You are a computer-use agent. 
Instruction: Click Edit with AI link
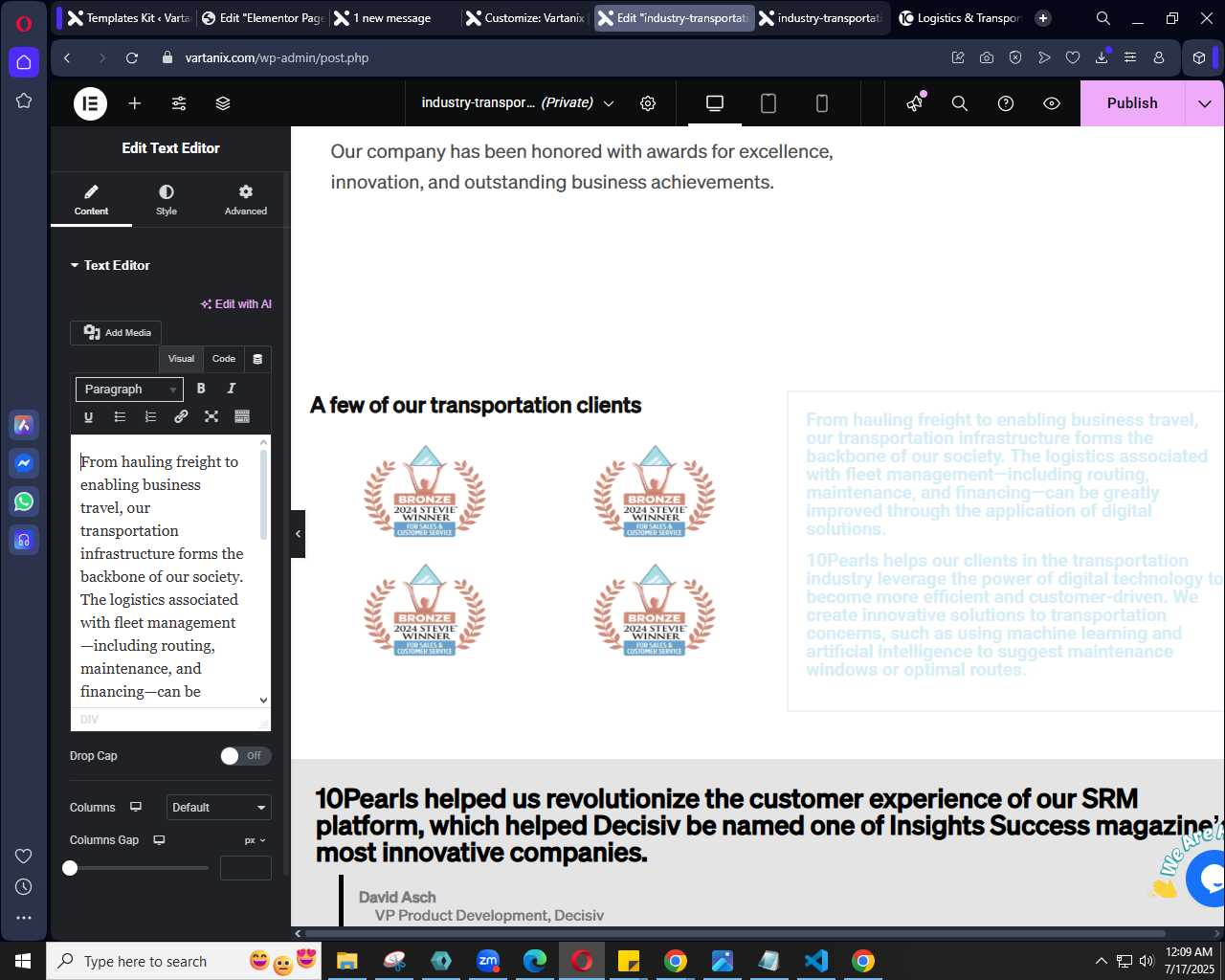(x=236, y=304)
